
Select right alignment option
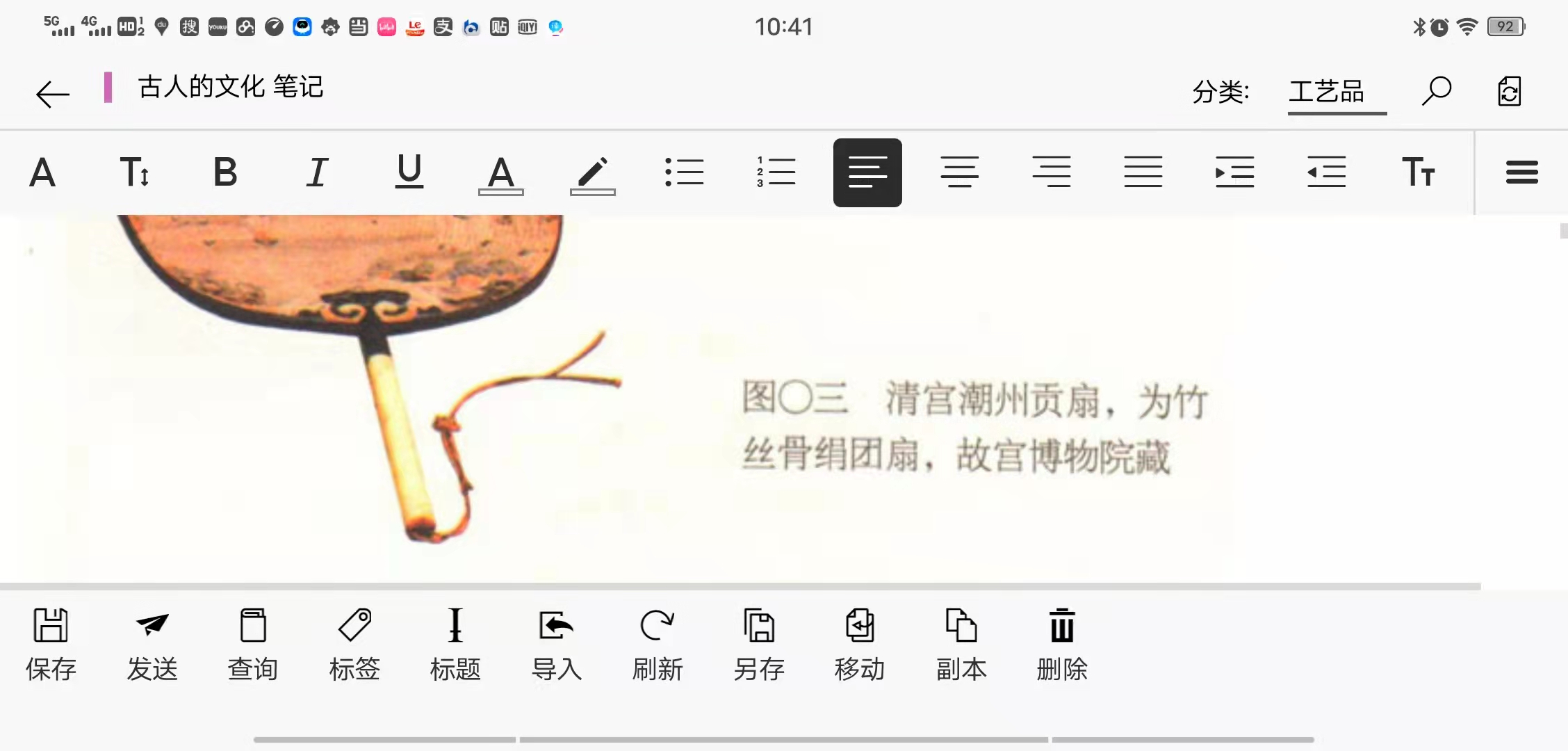(1051, 172)
